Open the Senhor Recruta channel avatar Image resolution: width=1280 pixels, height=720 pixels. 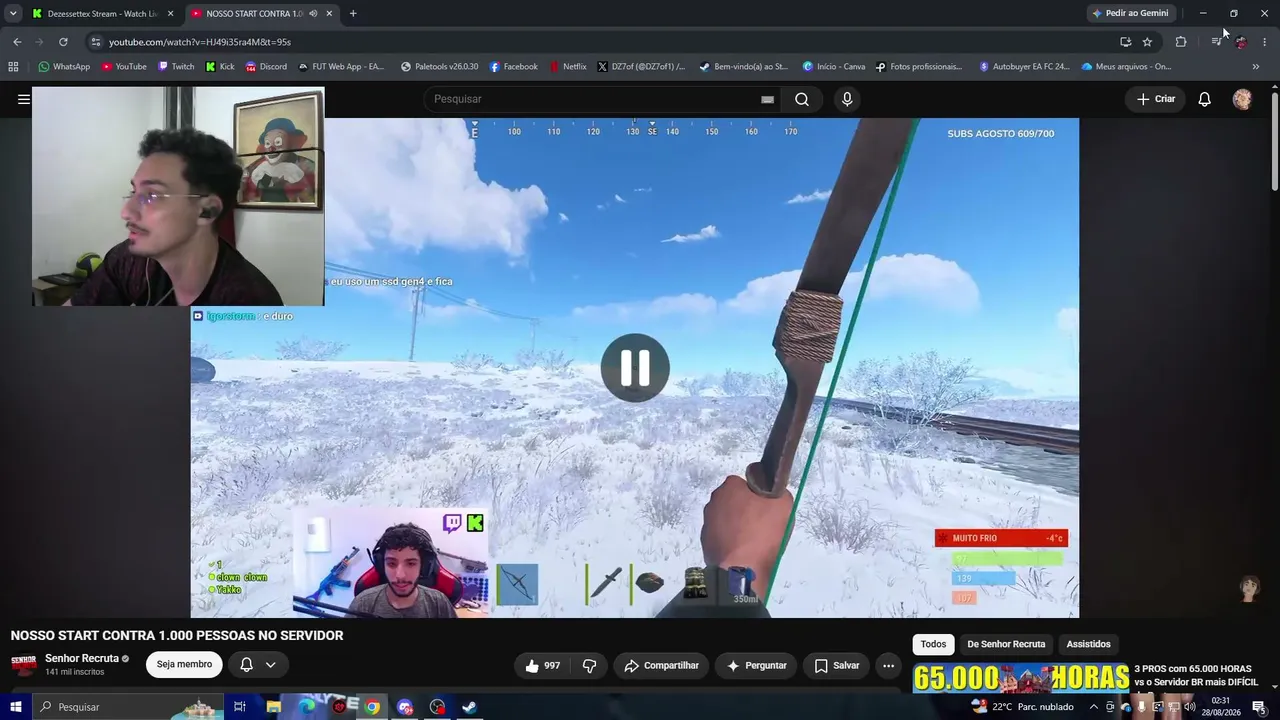[x=23, y=665]
